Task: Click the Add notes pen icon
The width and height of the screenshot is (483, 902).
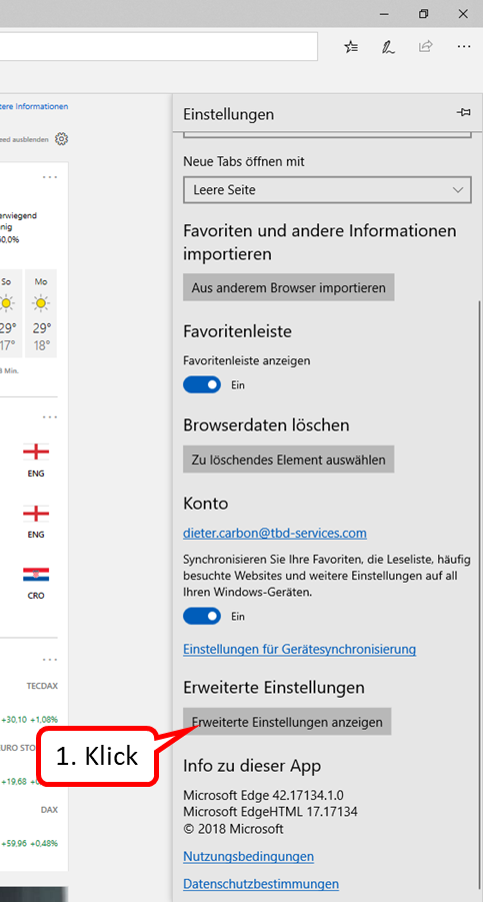Action: point(388,47)
